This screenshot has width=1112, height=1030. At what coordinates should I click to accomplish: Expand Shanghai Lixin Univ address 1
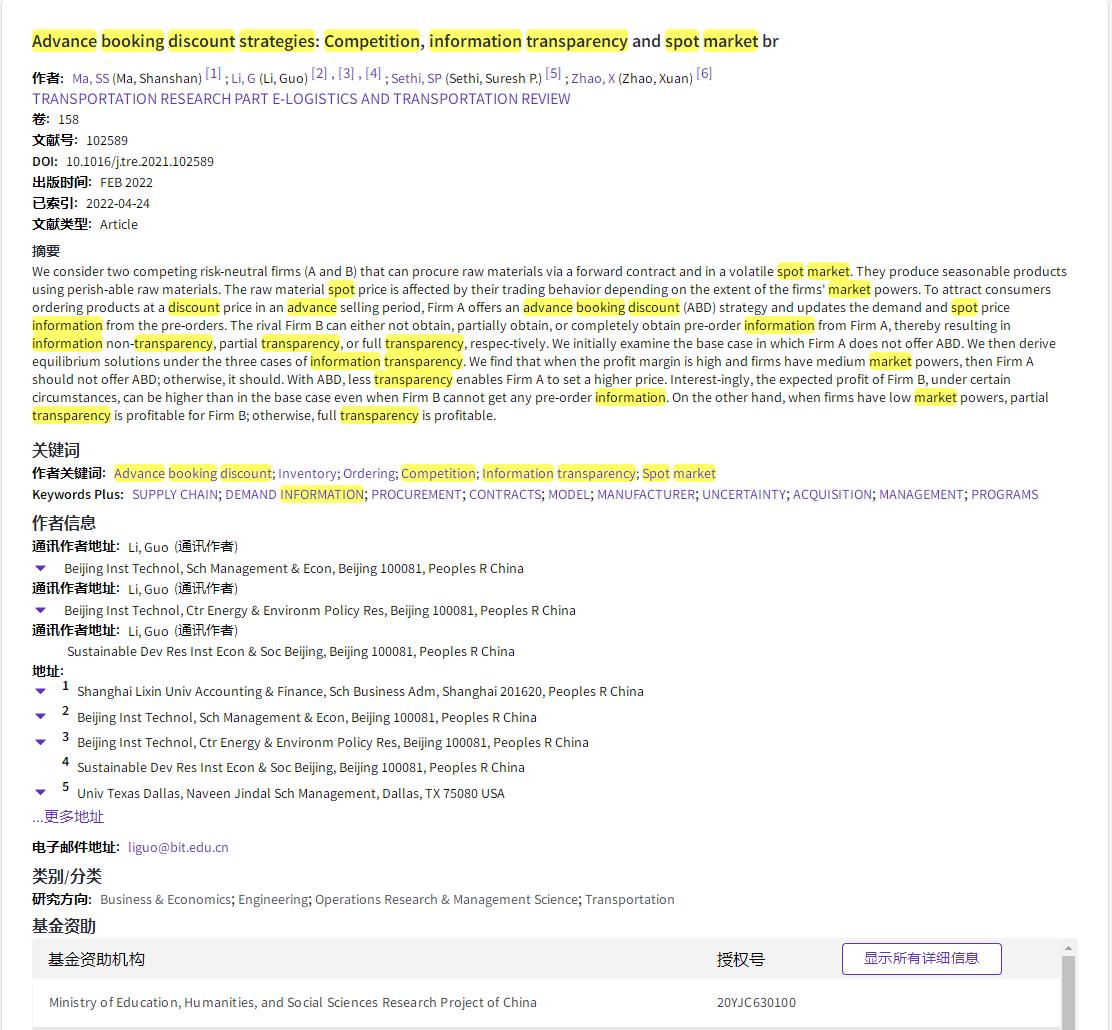41,691
